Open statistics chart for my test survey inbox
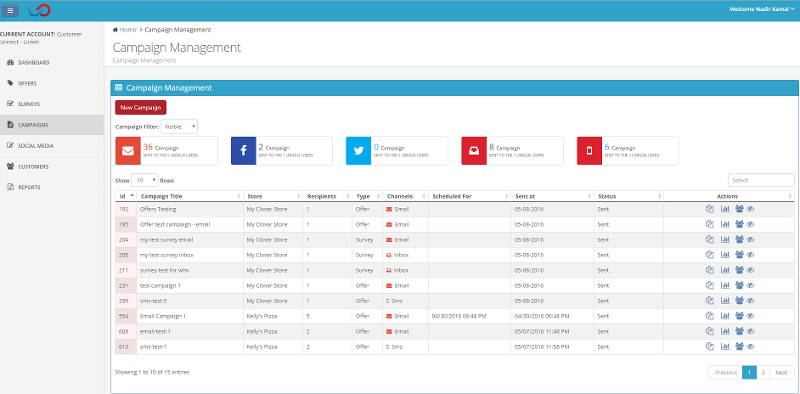 pos(724,255)
